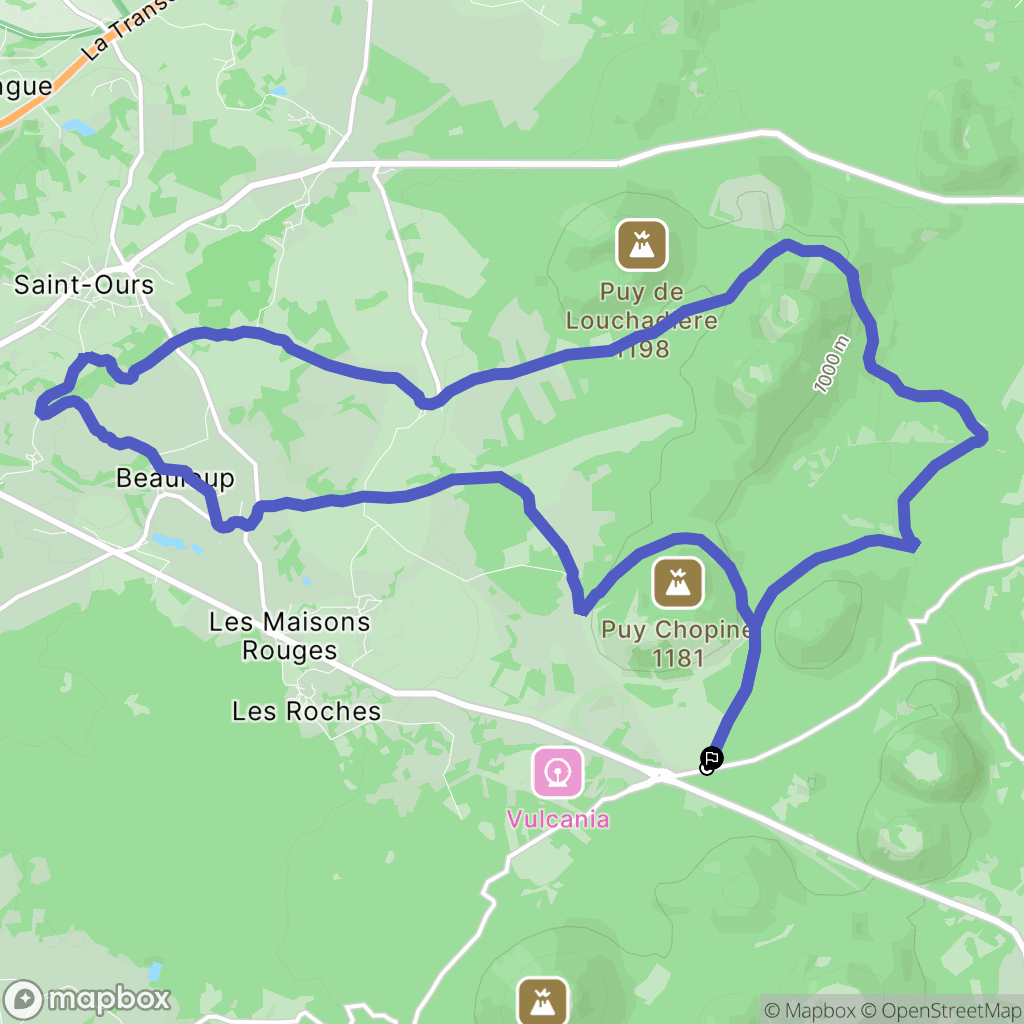Click the Puy de Louchadière 1198 label
The image size is (1024, 1024).
642,321
